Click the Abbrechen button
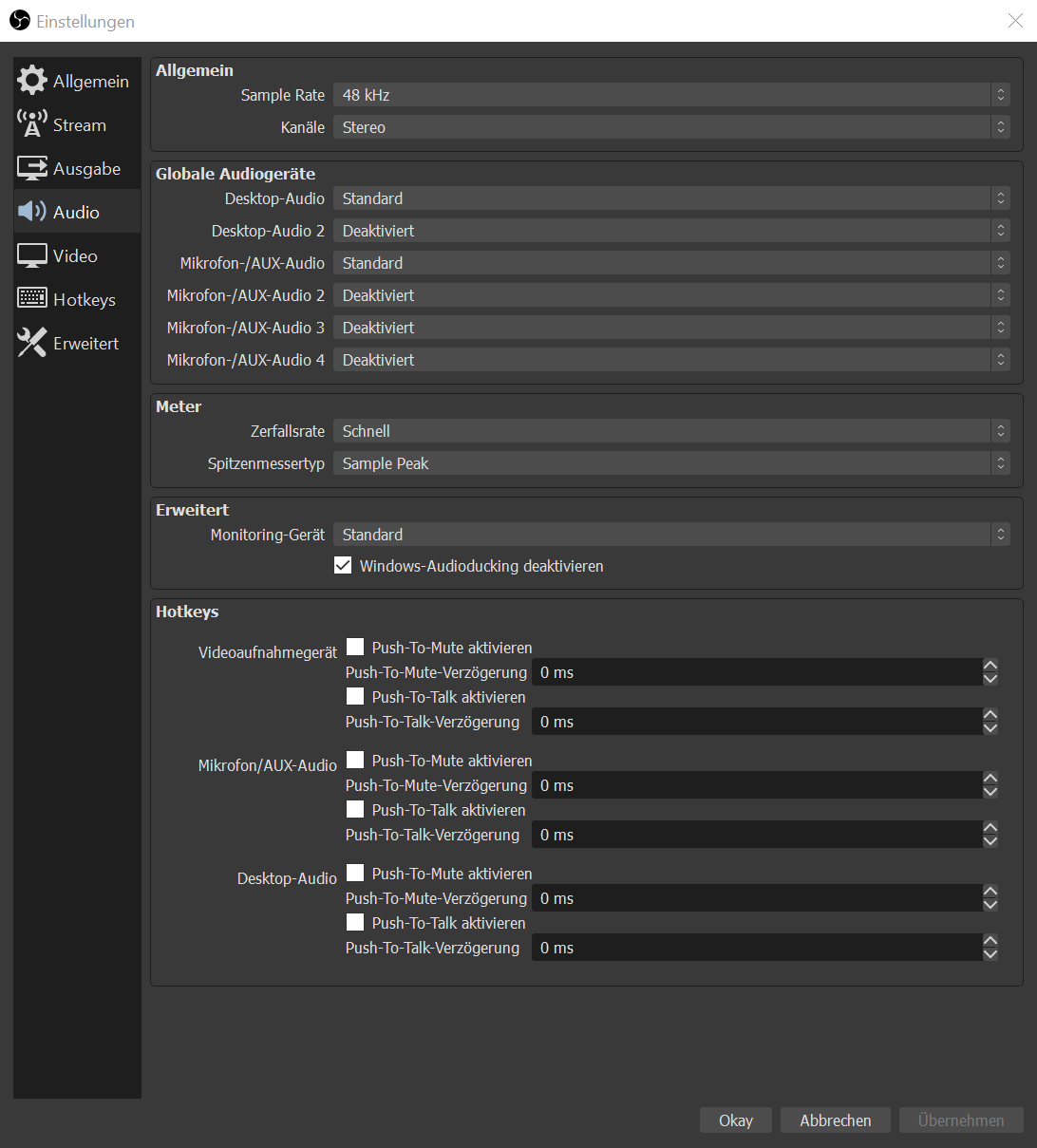 [x=835, y=1120]
